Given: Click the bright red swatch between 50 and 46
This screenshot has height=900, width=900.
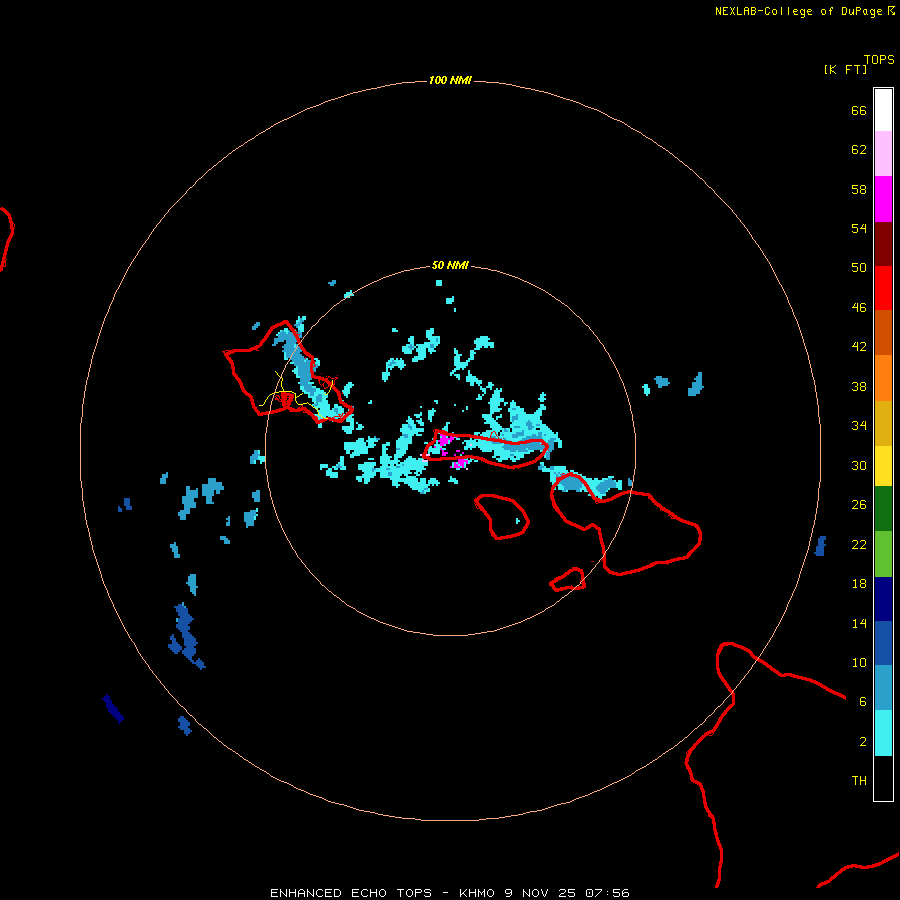Looking at the screenshot, I should click(883, 288).
